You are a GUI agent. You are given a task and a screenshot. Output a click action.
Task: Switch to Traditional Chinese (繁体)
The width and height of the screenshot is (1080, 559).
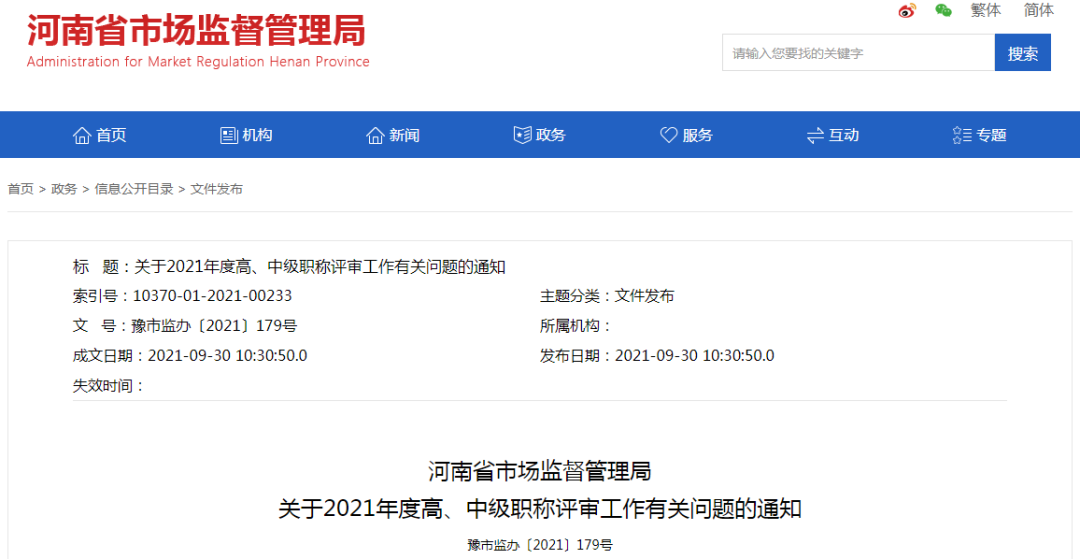coord(986,10)
